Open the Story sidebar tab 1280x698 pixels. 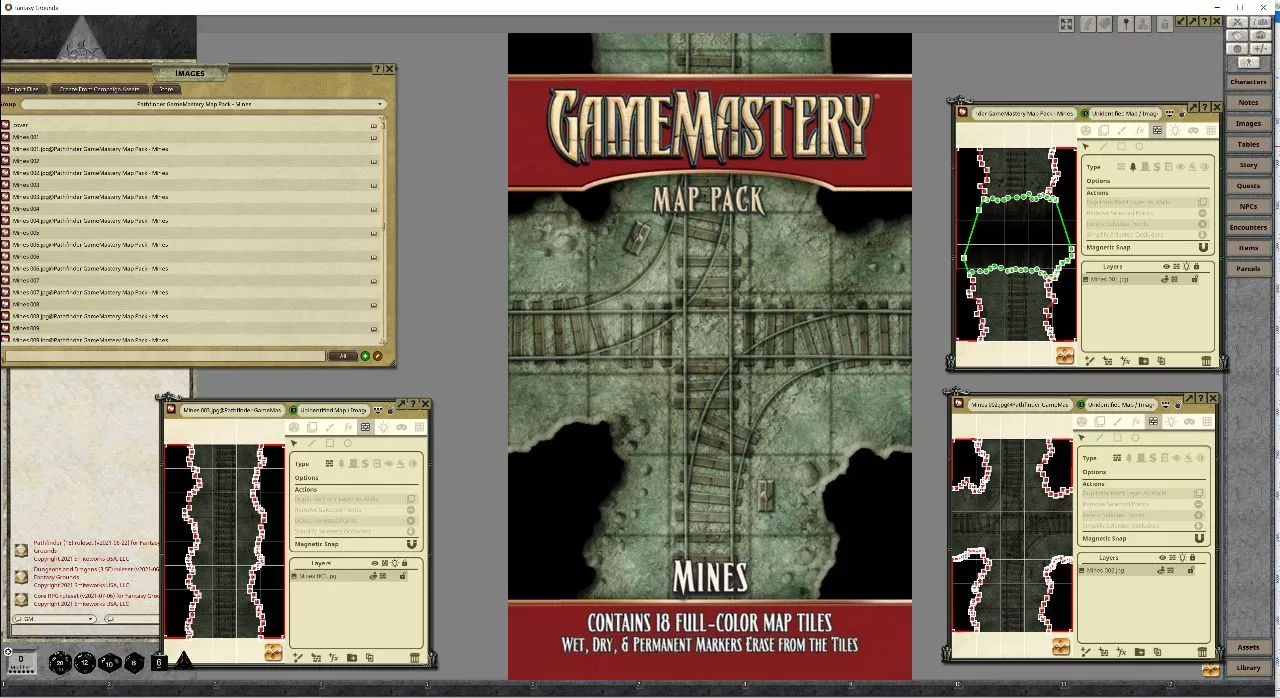pyautogui.click(x=1248, y=165)
